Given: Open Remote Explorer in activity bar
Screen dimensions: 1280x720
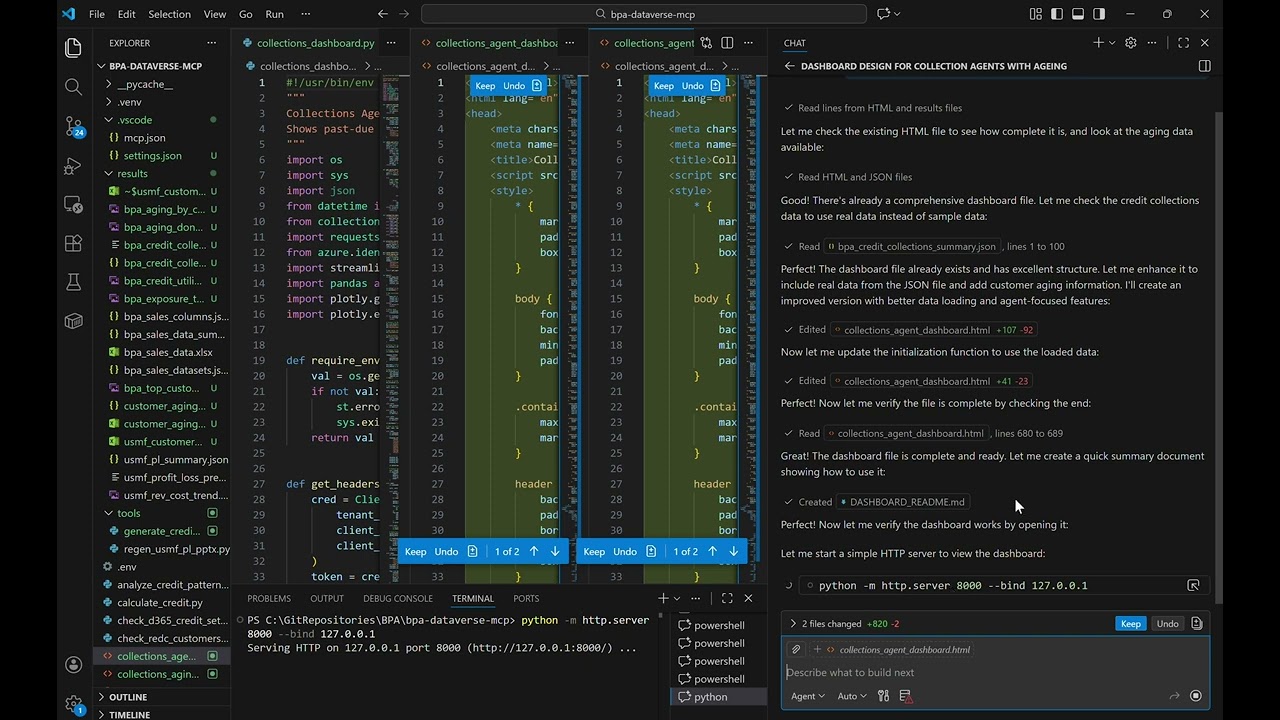Looking at the screenshot, I should [73, 204].
